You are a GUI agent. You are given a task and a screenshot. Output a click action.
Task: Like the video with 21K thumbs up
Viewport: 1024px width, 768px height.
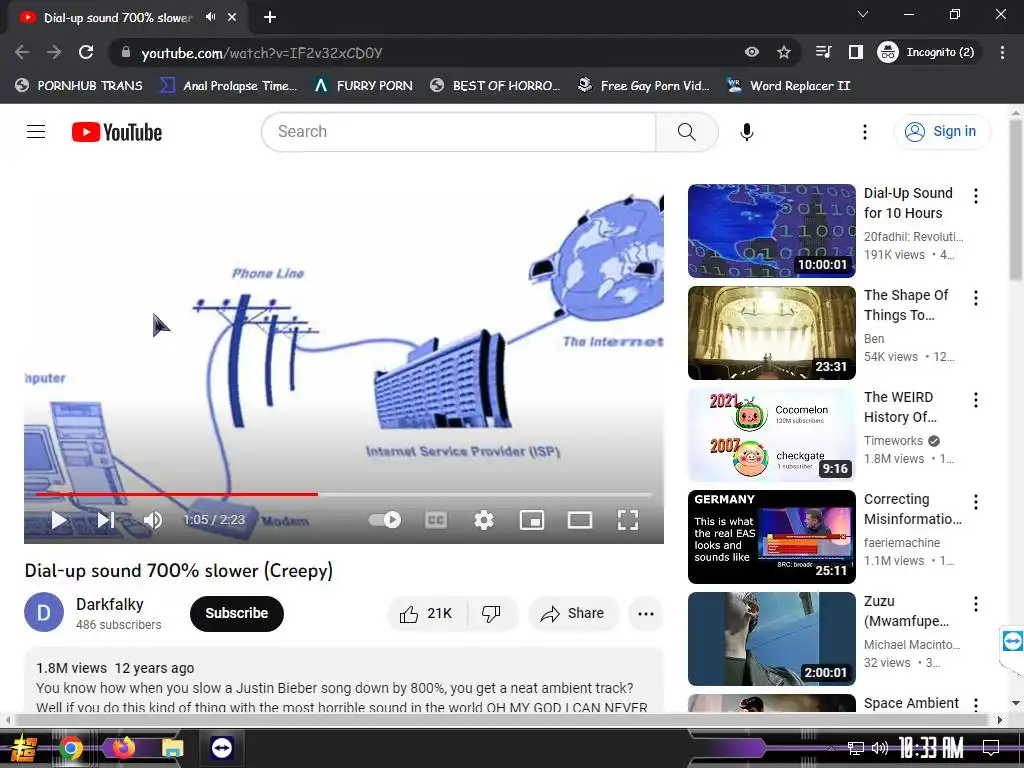click(427, 613)
